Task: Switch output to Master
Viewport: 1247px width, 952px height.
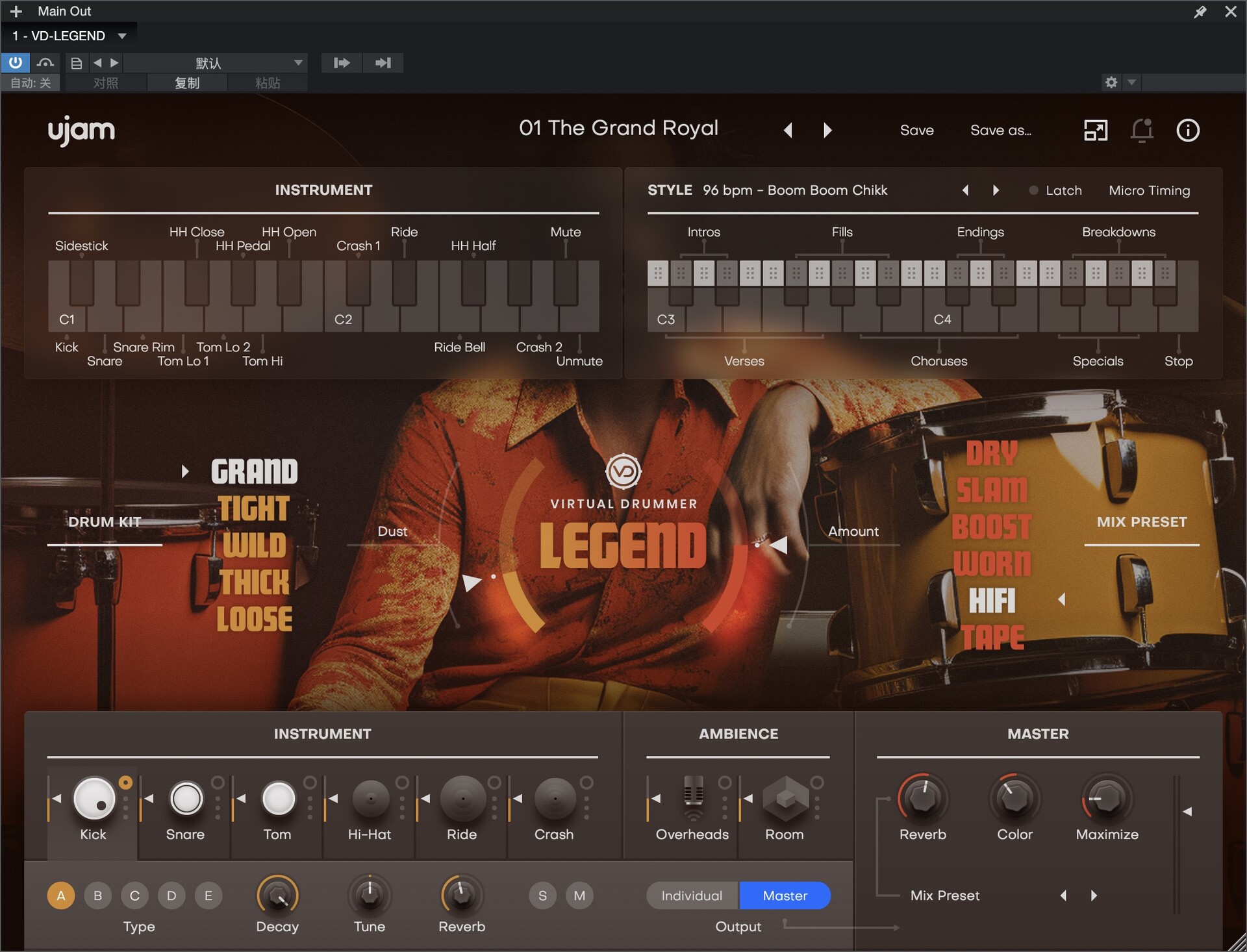Action: (785, 896)
